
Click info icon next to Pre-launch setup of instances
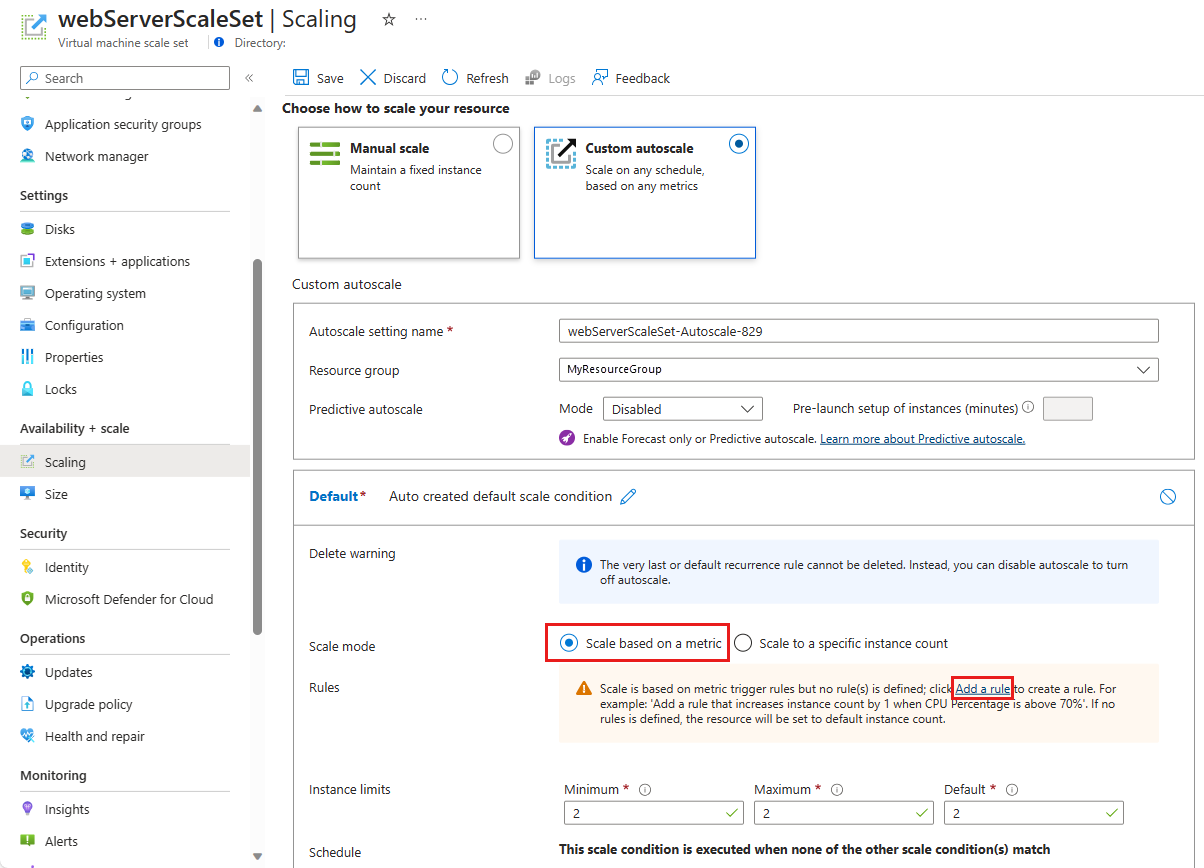pos(1028,407)
